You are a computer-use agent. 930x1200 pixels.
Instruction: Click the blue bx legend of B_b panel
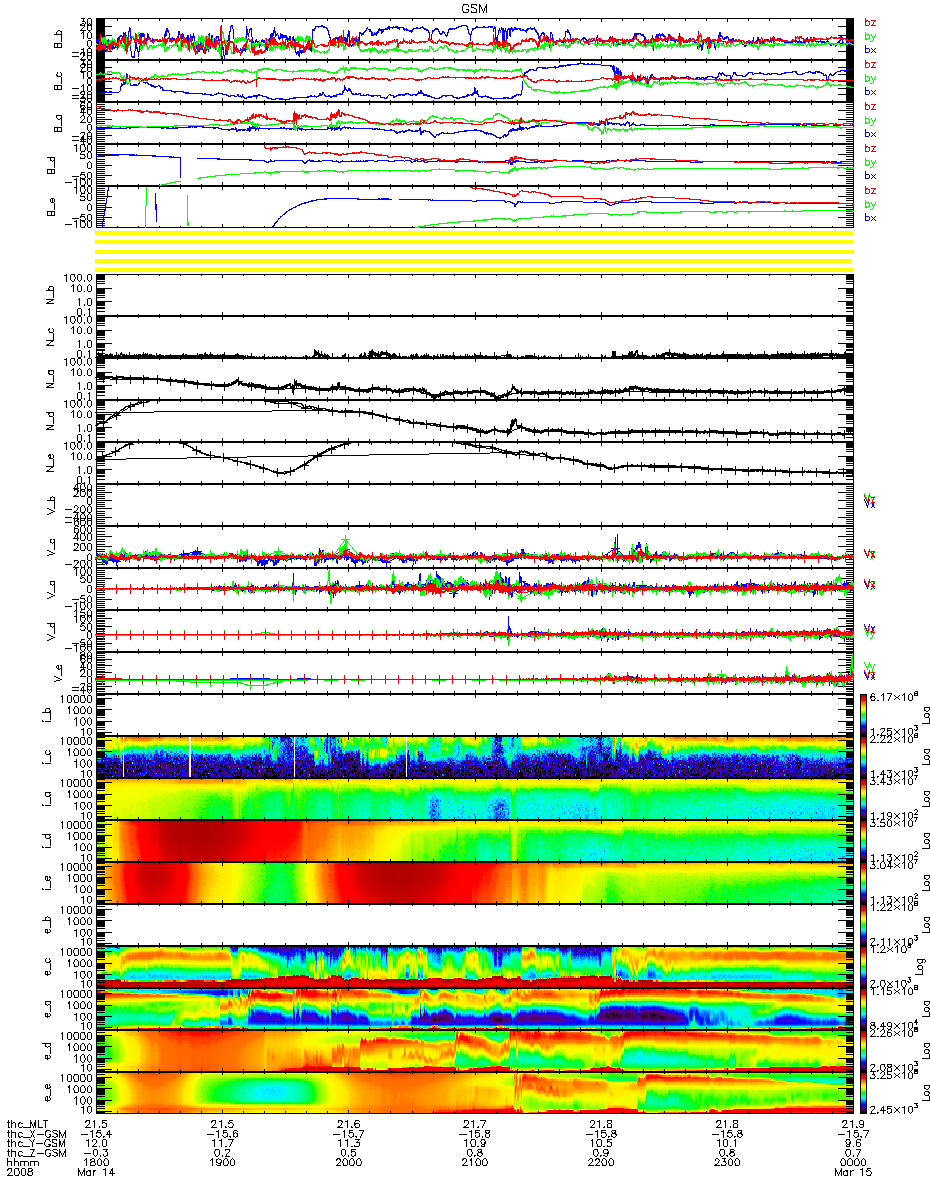[870, 49]
